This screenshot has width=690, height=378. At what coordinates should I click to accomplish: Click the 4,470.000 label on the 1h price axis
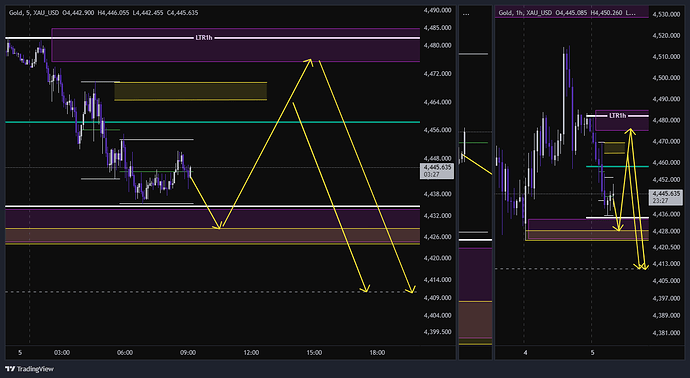click(x=666, y=142)
